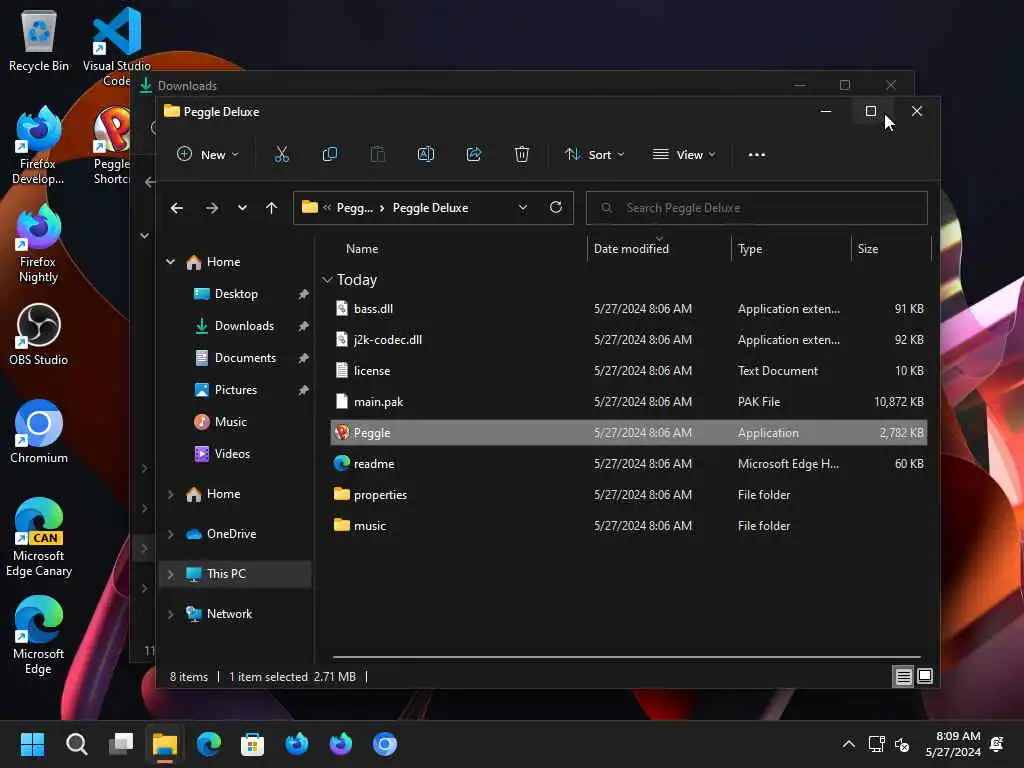Click the Paste clipboard icon

[377, 155]
